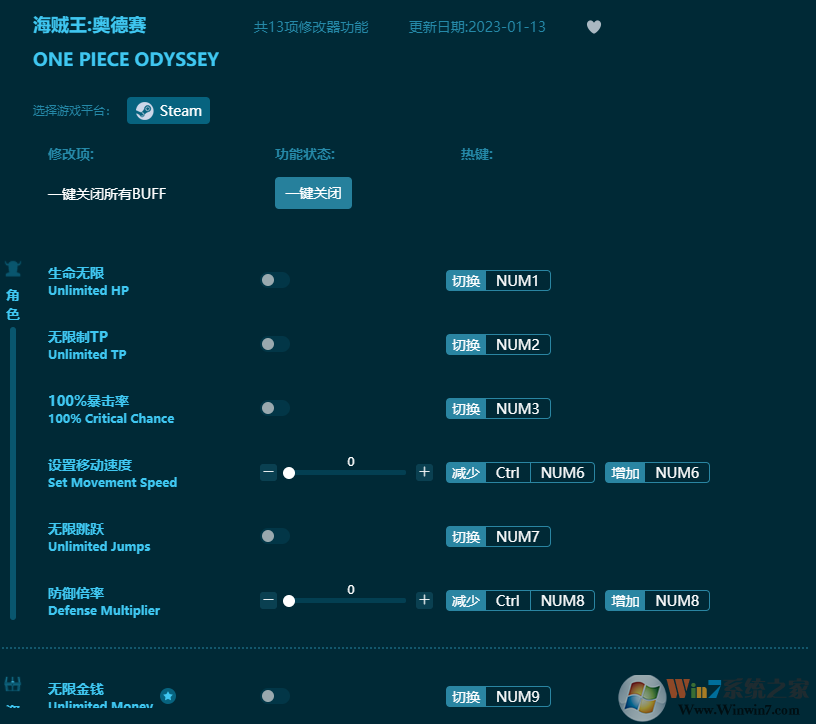Click minus button for Movement Speed
Screen dimensions: 816x724
(269, 472)
